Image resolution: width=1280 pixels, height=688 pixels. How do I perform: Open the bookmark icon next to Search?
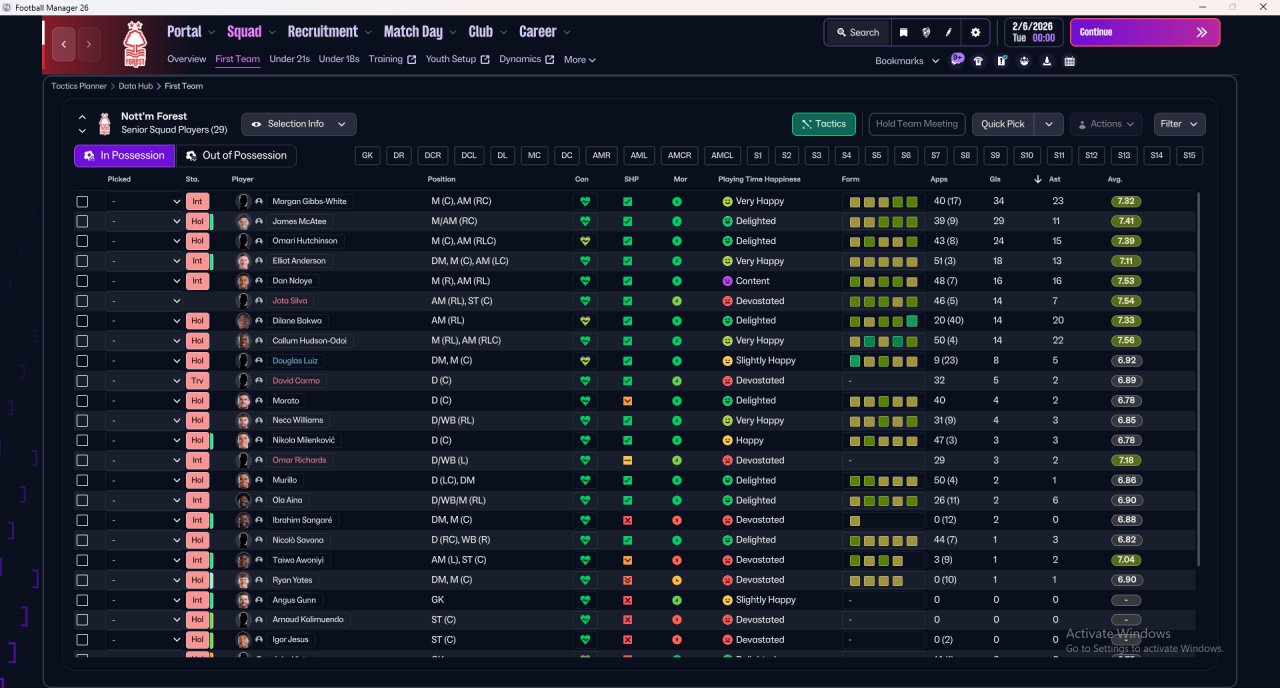(x=904, y=32)
